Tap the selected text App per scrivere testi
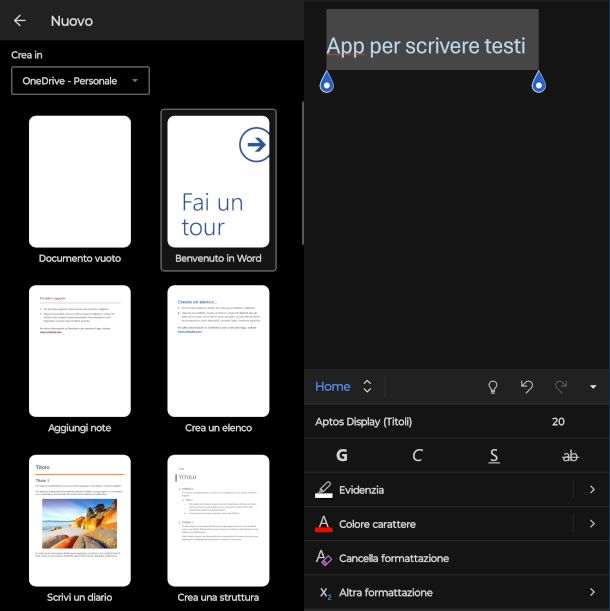Screen dimensions: 610x611 (x=426, y=46)
